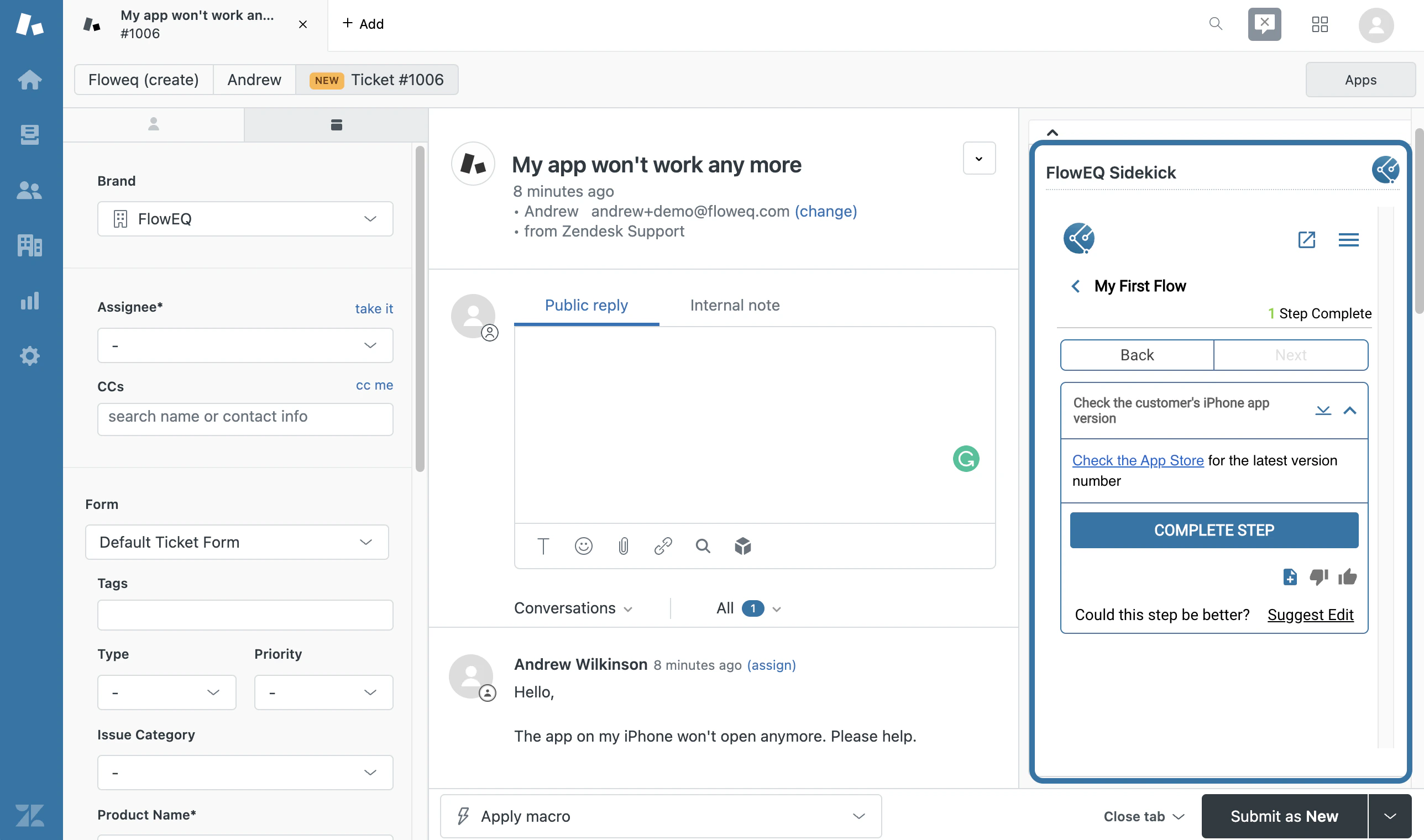Close the ticket #1006 tab
This screenshot has width=1424, height=840.
coord(303,24)
